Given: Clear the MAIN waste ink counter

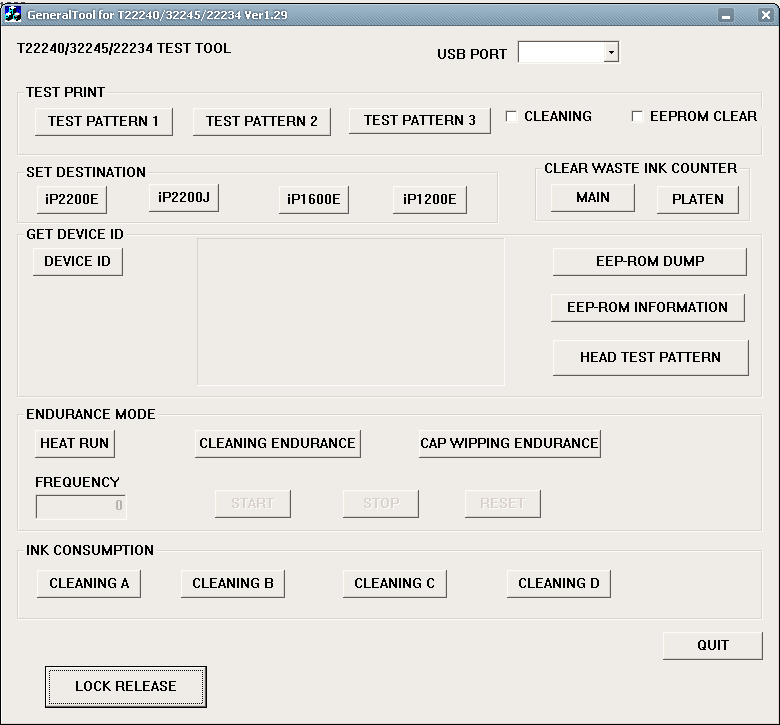Looking at the screenshot, I should coord(593,198).
